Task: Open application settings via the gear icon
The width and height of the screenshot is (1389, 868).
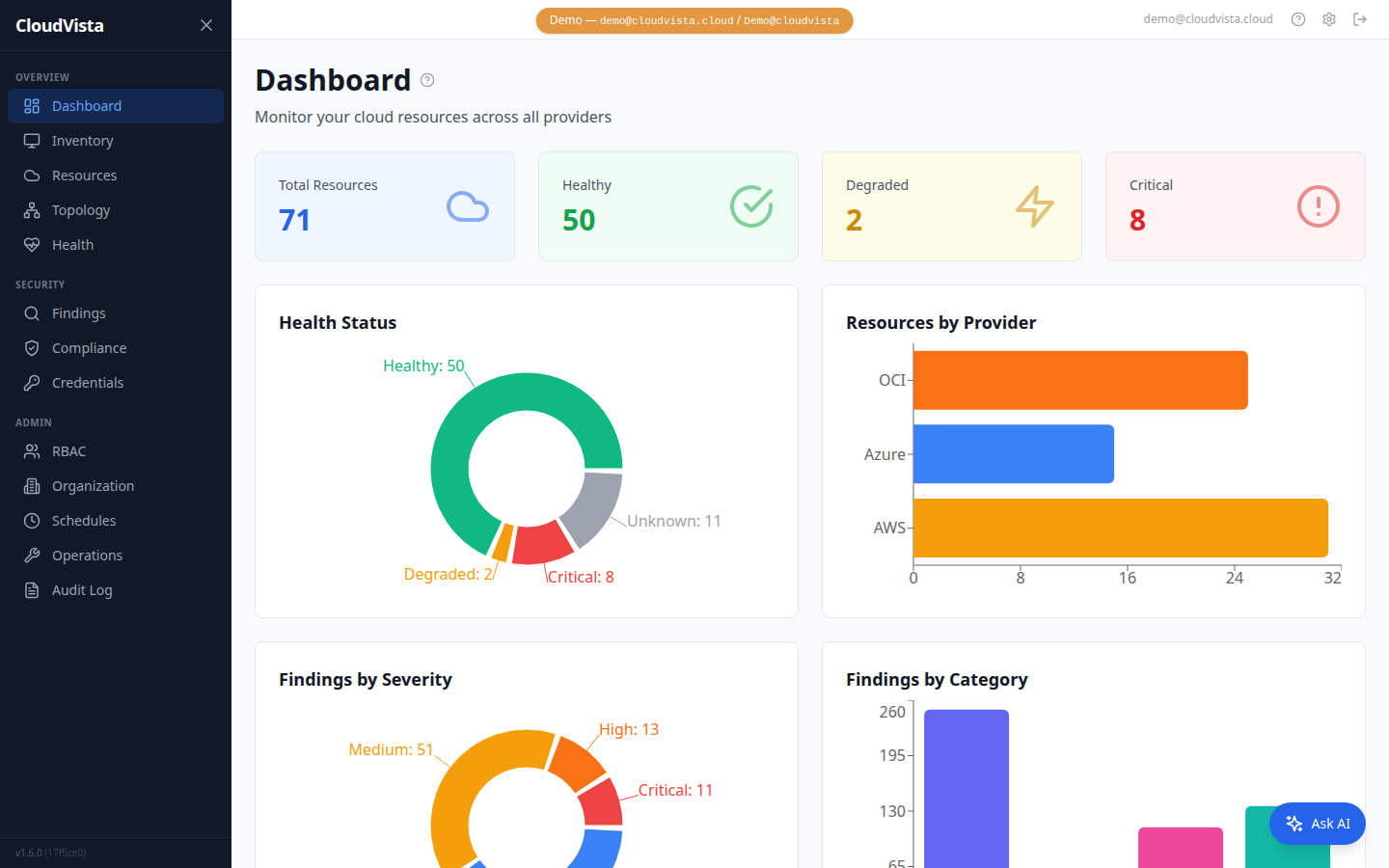Action: tap(1329, 18)
